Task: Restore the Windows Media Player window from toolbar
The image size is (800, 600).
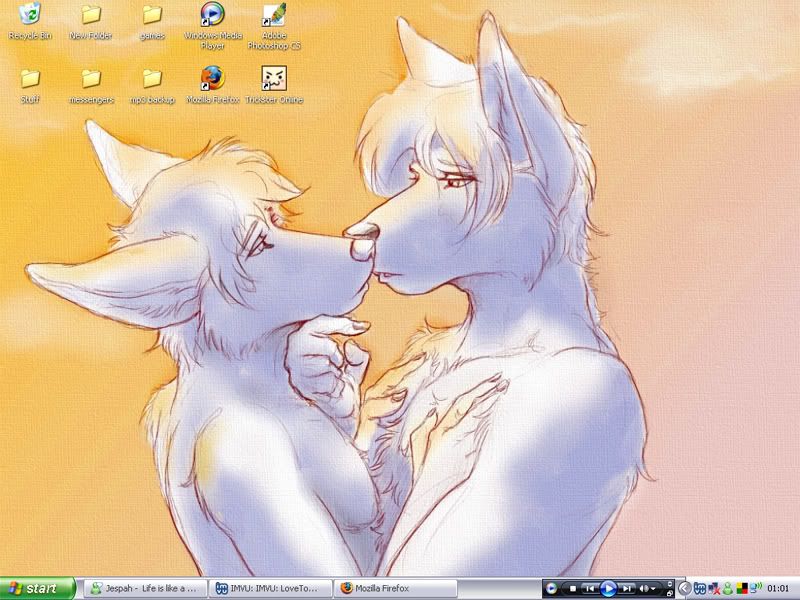Action: pos(670,592)
